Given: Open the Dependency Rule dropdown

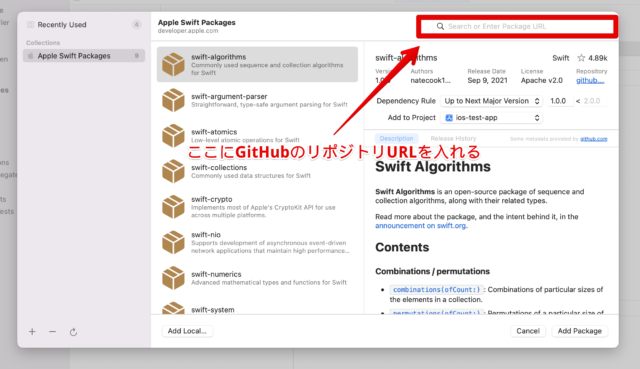Looking at the screenshot, I should tap(492, 101).
